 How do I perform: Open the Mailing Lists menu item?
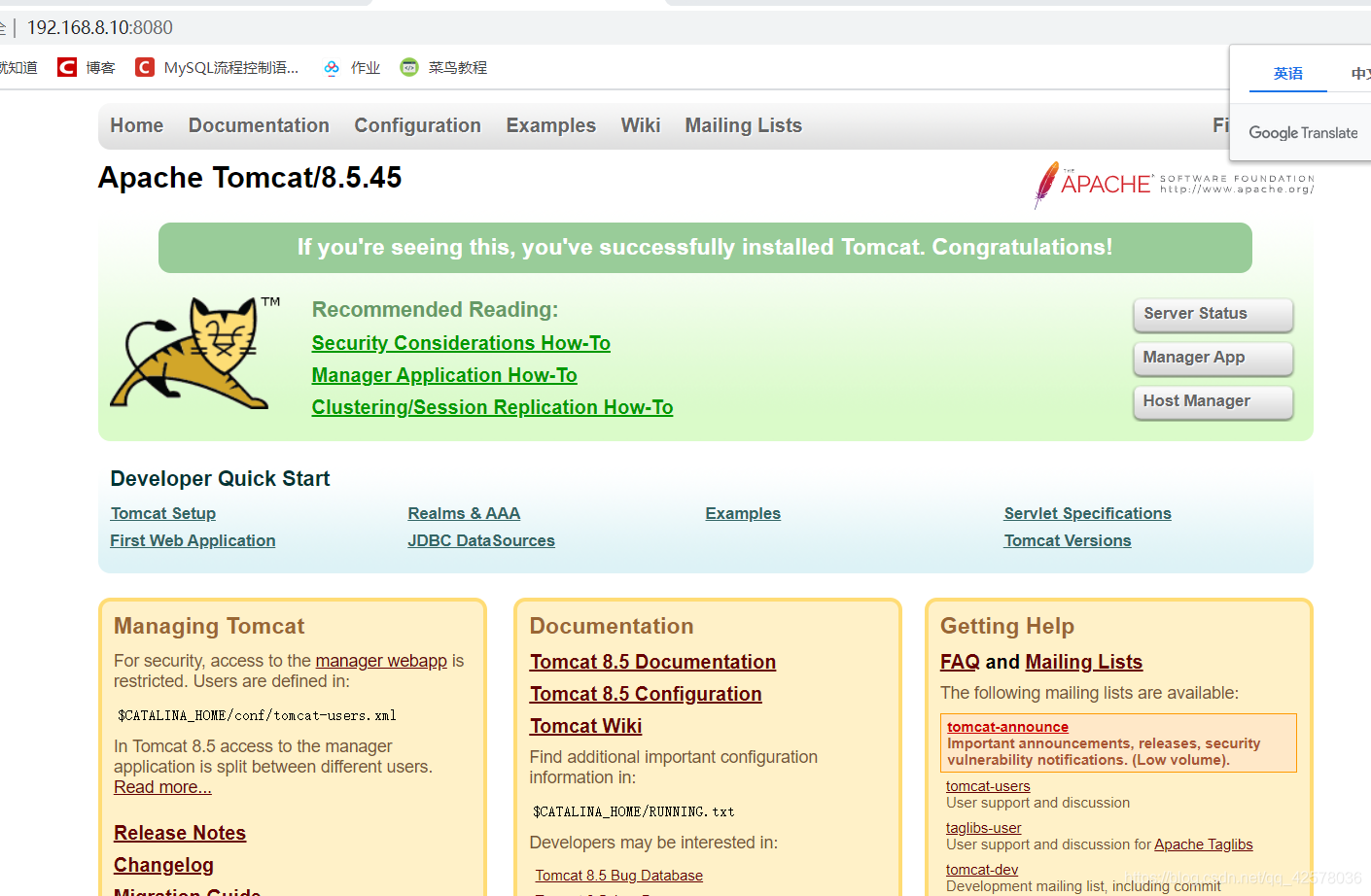(744, 125)
